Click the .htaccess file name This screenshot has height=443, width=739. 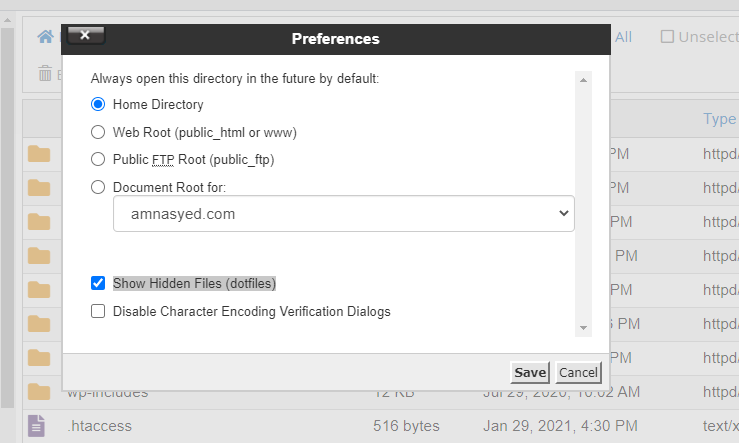pos(99,426)
